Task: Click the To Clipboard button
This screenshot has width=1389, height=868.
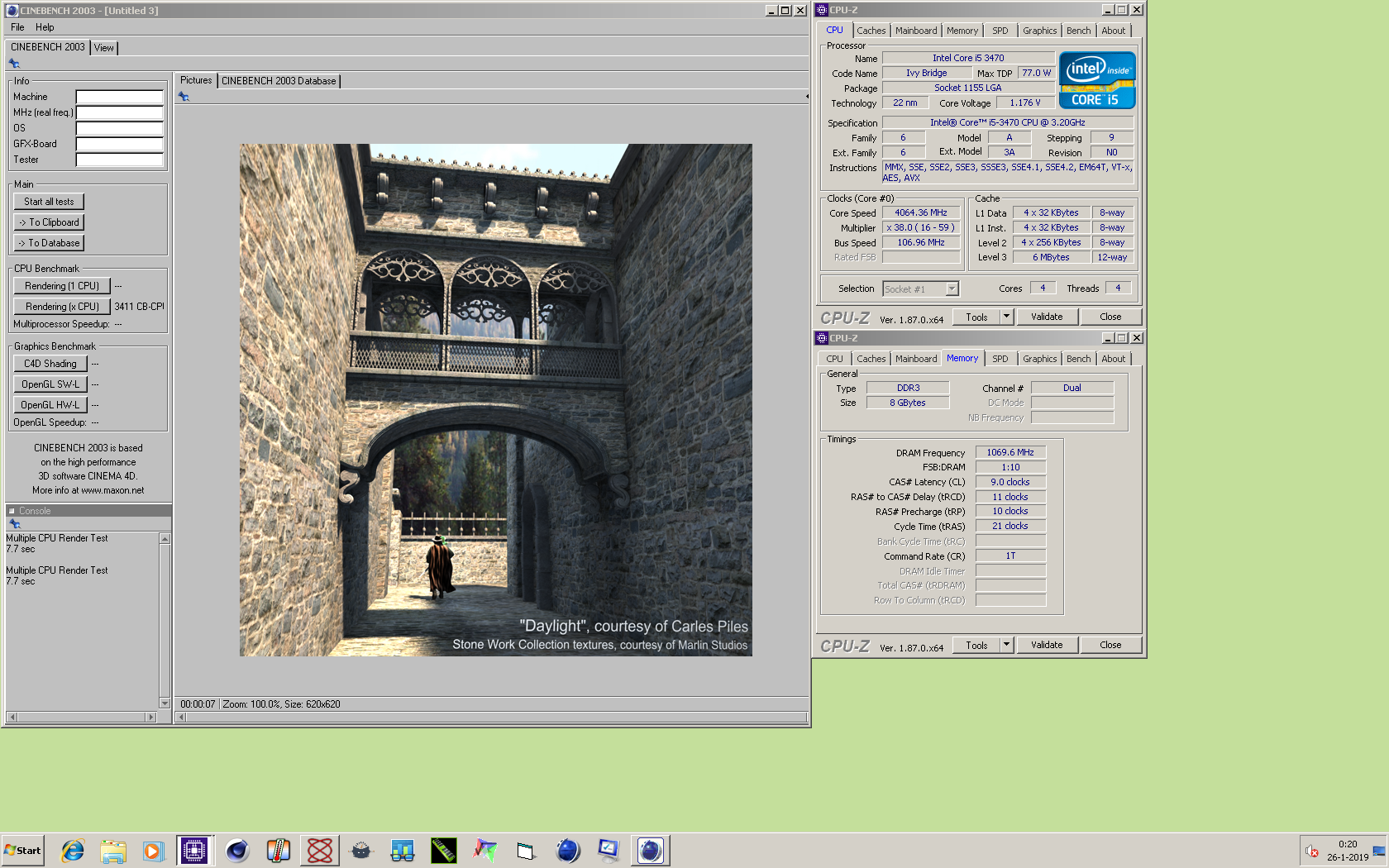Action: [49, 222]
